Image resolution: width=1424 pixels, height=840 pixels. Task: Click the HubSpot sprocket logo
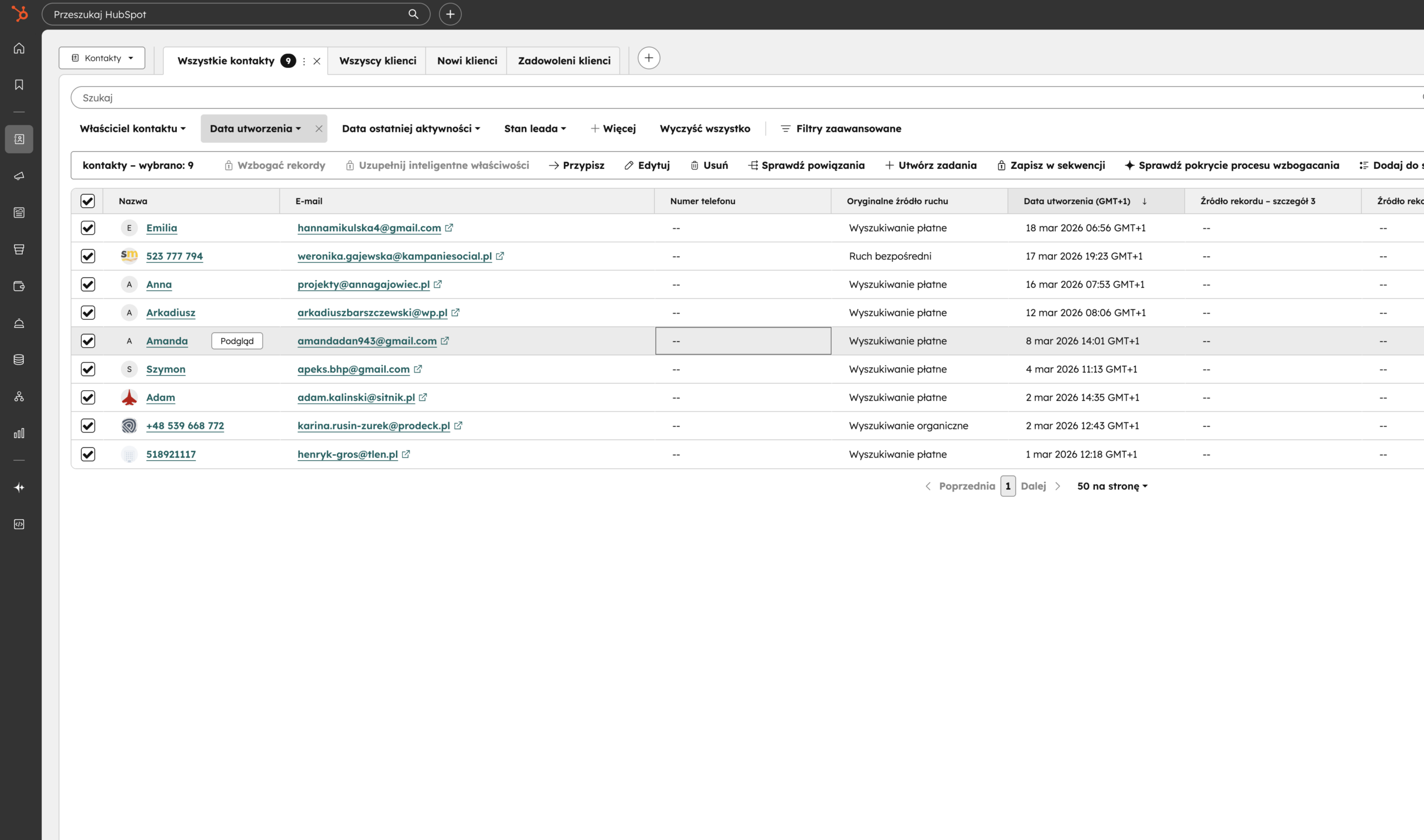click(20, 13)
